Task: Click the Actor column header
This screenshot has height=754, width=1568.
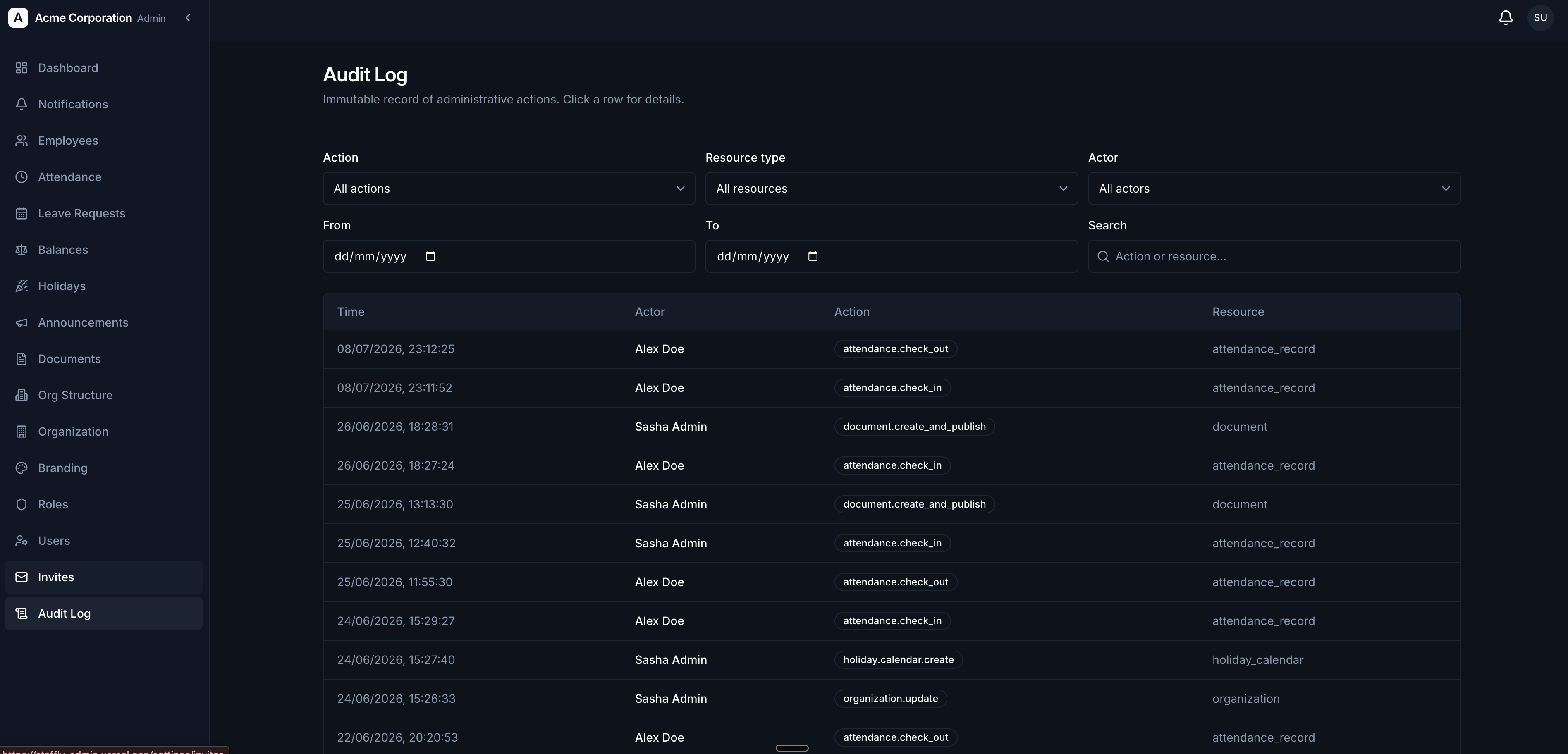Action: [x=650, y=312]
